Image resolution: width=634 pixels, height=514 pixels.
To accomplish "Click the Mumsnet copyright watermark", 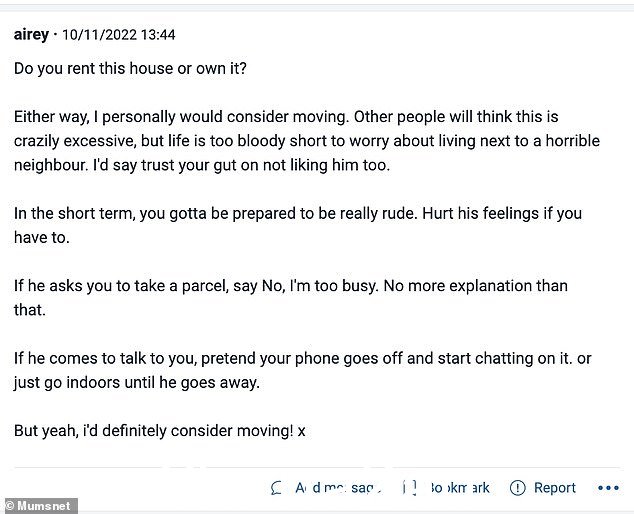I will click(x=38, y=506).
